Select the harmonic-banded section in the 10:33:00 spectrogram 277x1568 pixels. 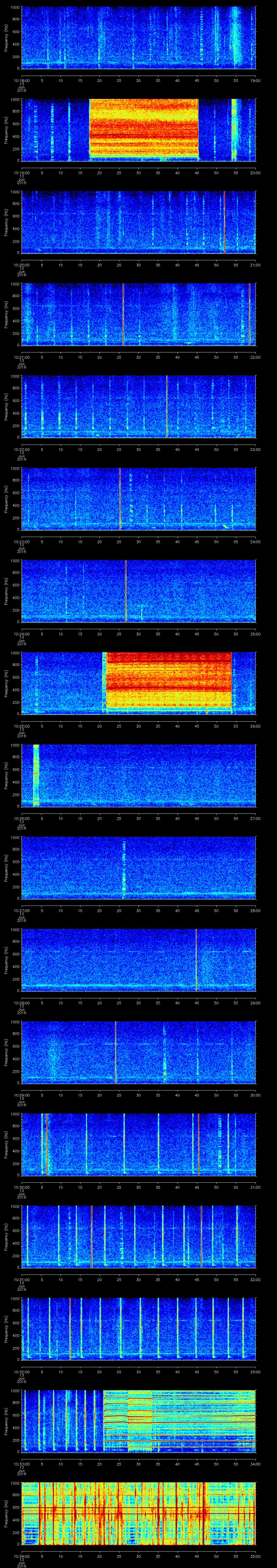180,1421
